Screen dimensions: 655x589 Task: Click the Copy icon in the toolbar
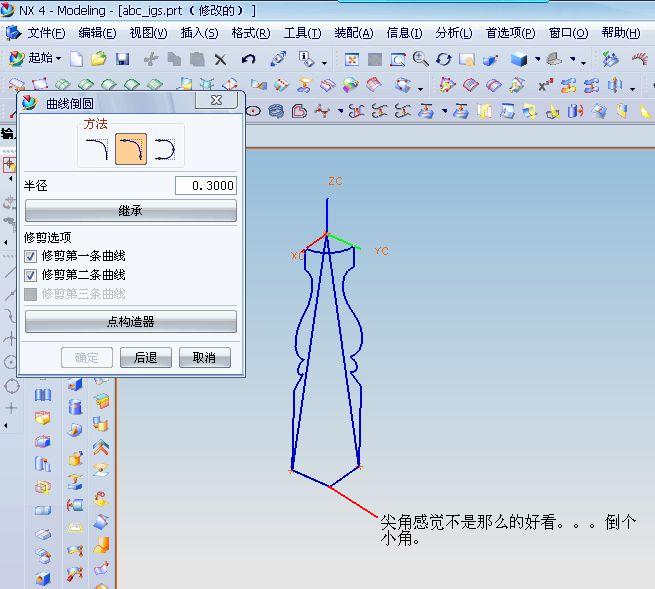(x=174, y=59)
